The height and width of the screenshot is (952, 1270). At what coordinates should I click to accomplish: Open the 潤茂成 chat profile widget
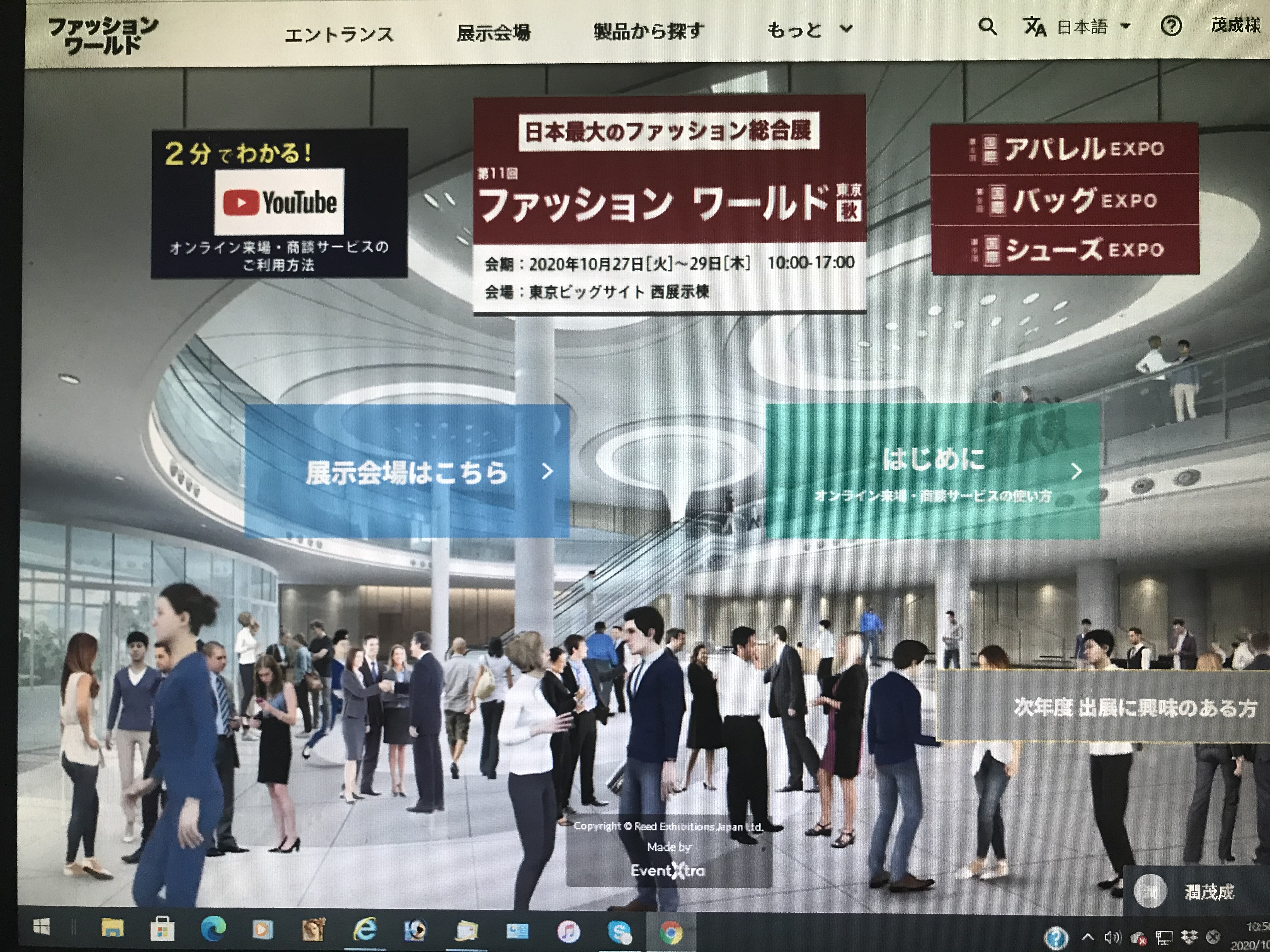1196,891
